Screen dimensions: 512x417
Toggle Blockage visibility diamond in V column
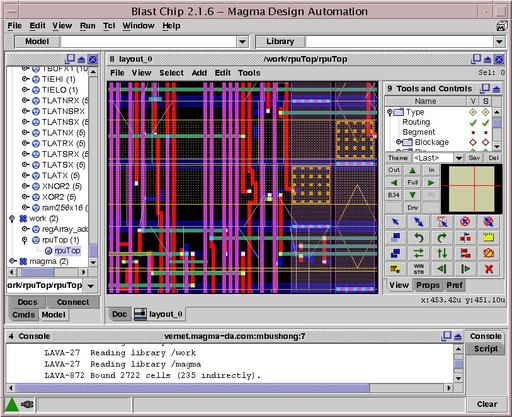[473, 142]
